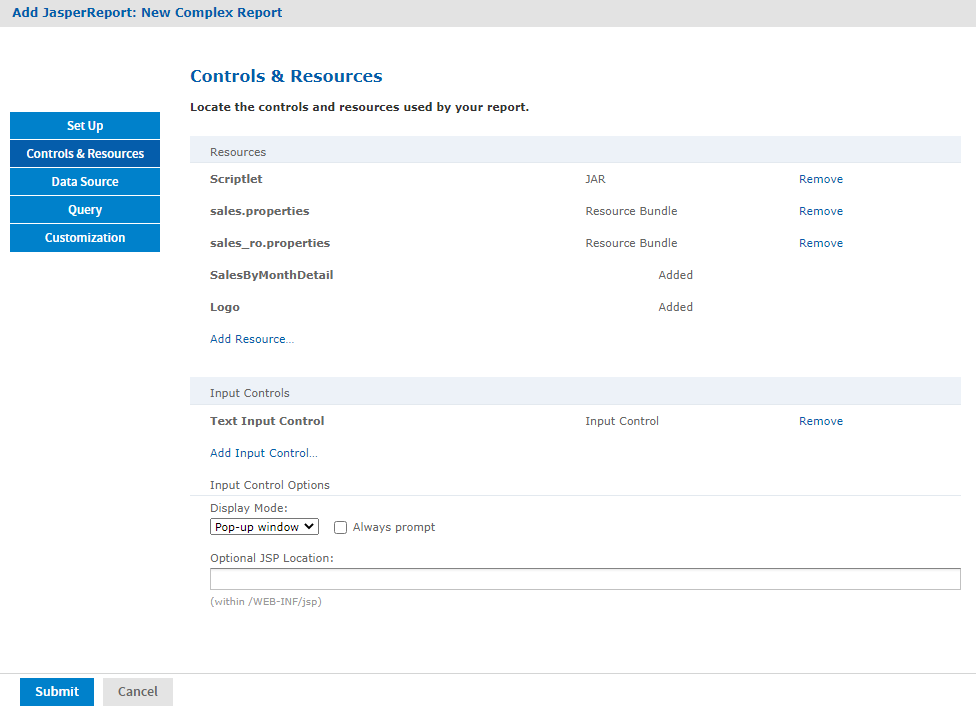Viewport: 976px width, 707px height.
Task: Click the sales_ro.properties resource name
Action: pos(270,243)
